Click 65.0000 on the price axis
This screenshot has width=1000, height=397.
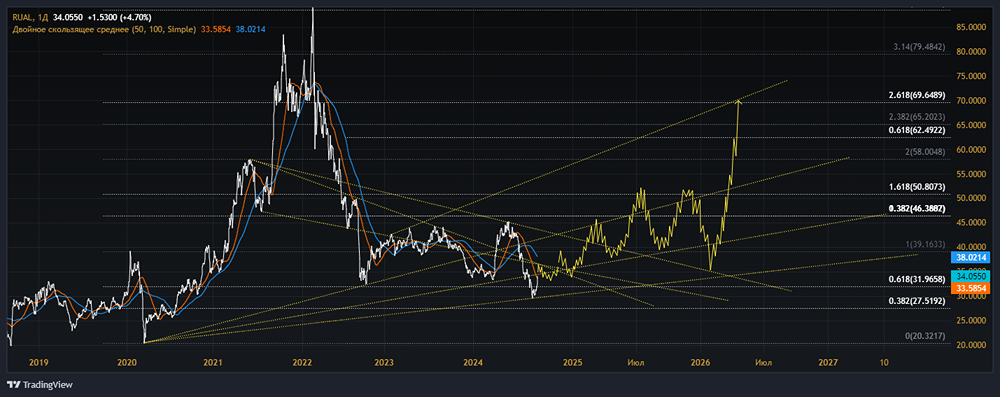pyautogui.click(x=972, y=126)
